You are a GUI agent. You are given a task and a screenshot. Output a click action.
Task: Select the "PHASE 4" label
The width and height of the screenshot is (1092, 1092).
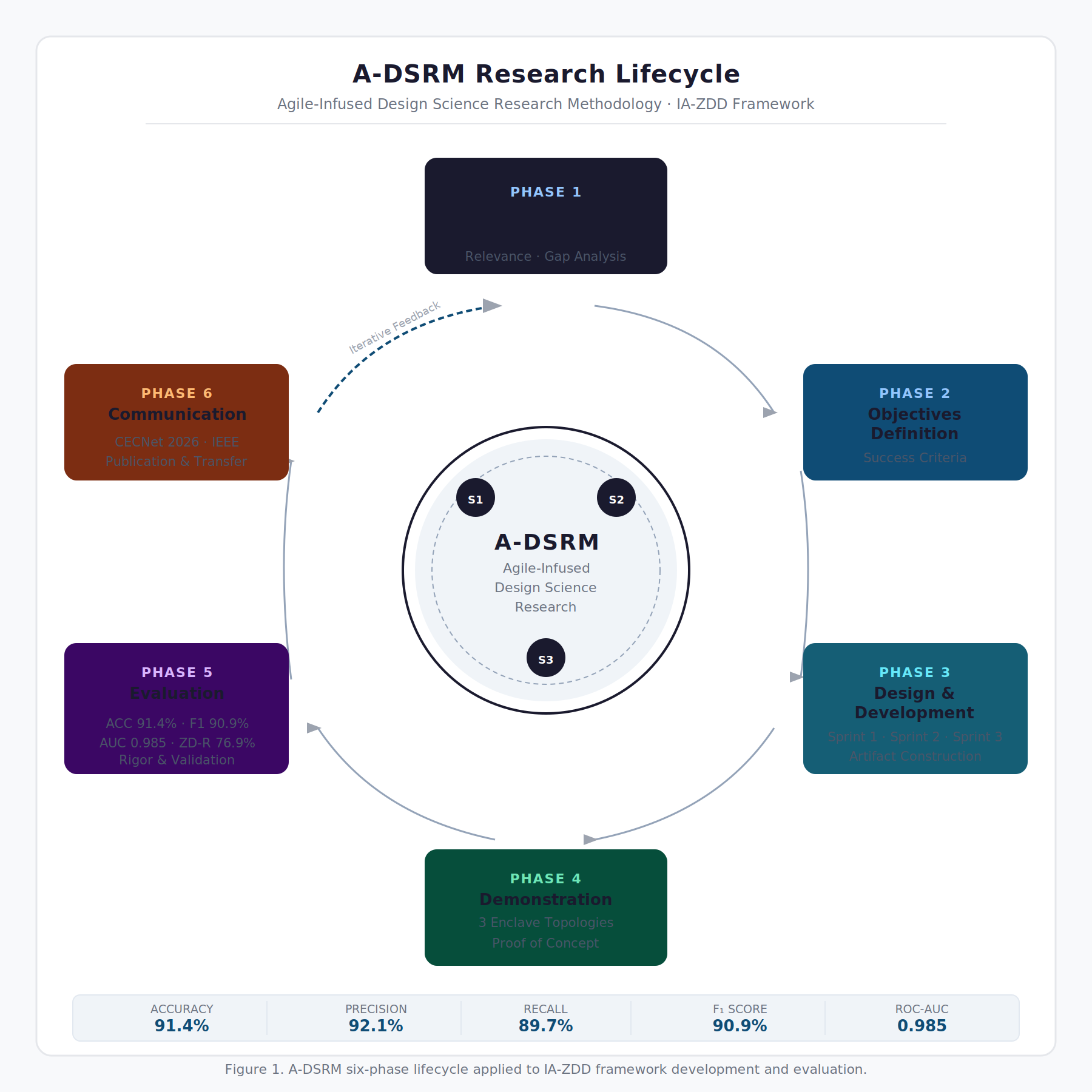click(546, 879)
